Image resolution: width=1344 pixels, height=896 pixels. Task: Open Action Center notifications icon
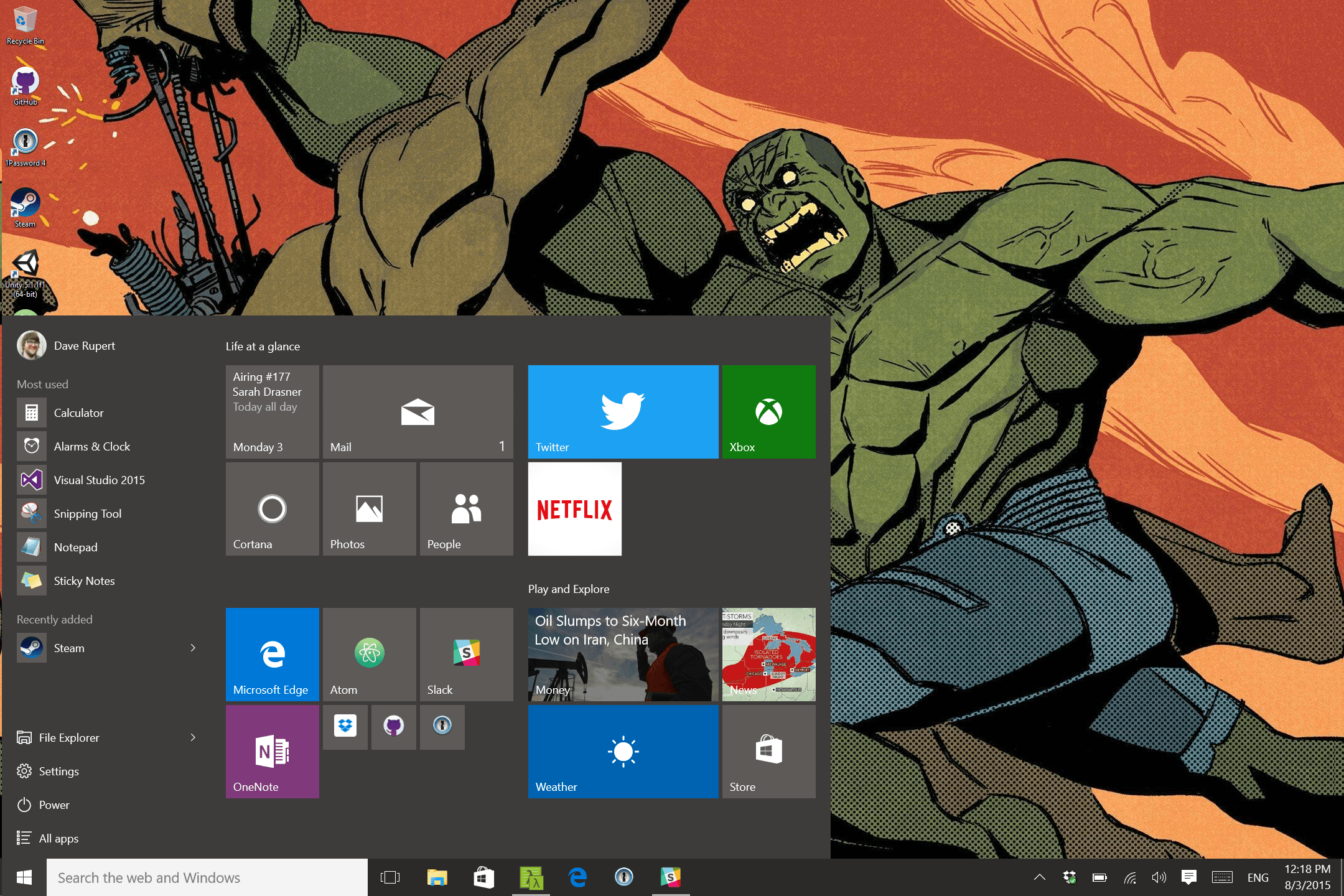1188,877
